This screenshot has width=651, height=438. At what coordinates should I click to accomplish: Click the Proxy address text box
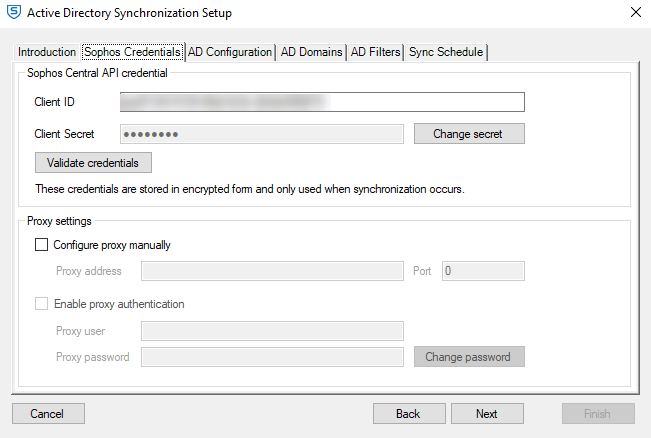[x=272, y=271]
